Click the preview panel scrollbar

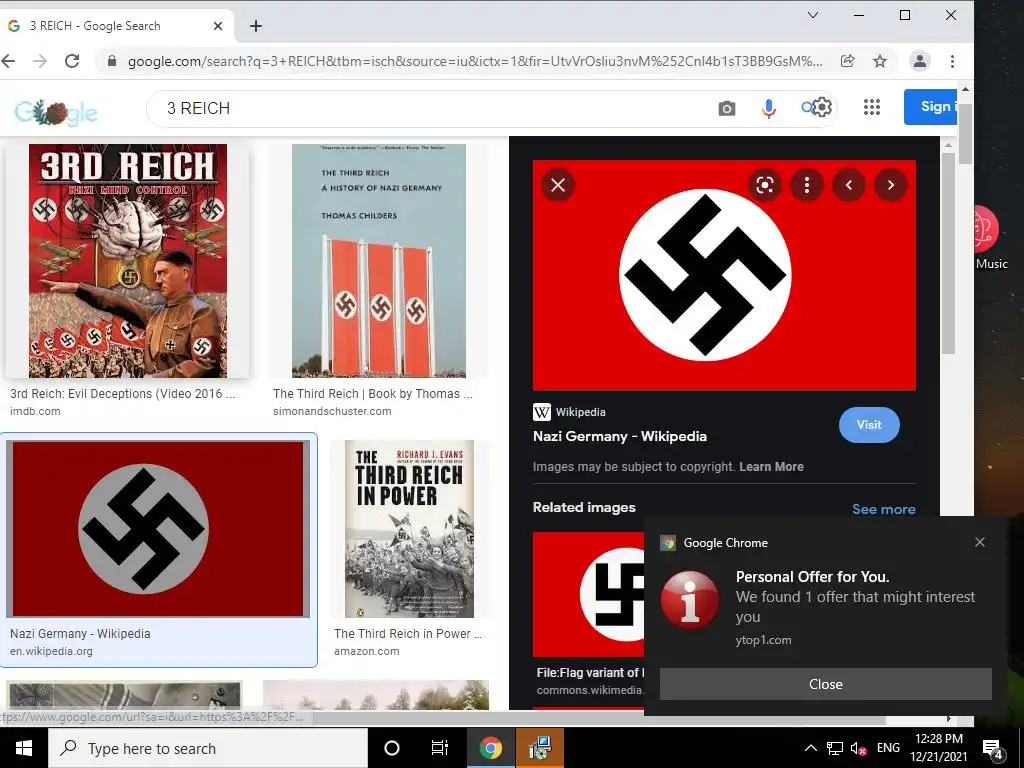click(948, 255)
